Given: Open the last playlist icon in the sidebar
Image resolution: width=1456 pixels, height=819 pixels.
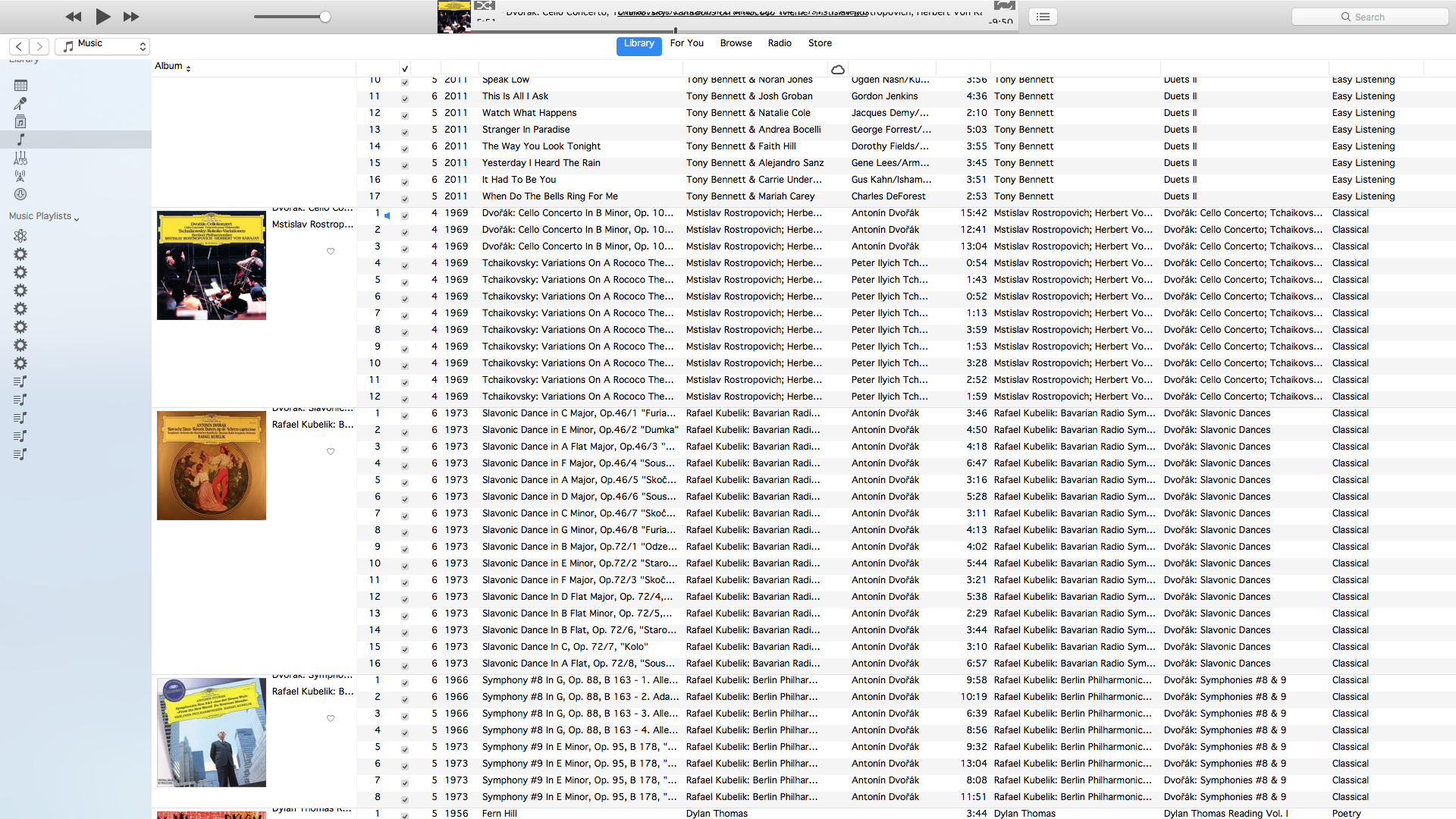Looking at the screenshot, I should point(20,454).
